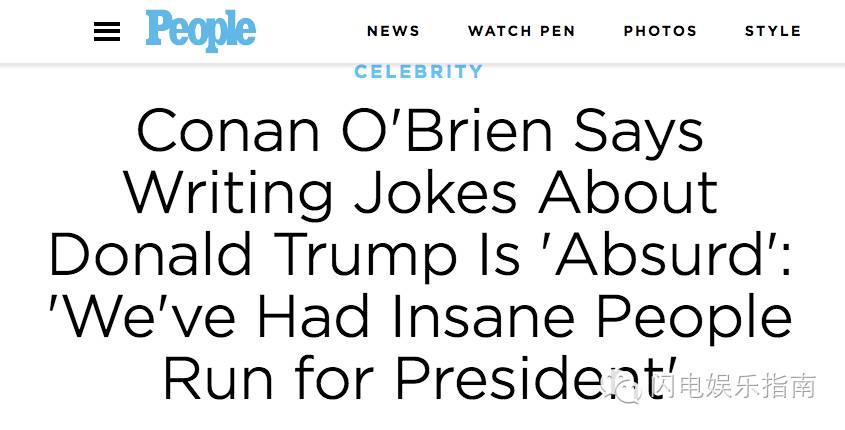Go to the WATCH PEN section
The width and height of the screenshot is (845, 430).
tap(521, 31)
